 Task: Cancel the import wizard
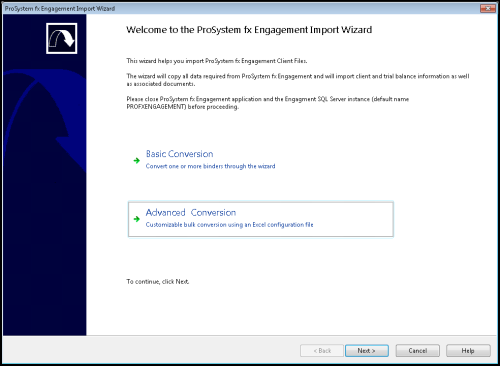(x=418, y=351)
